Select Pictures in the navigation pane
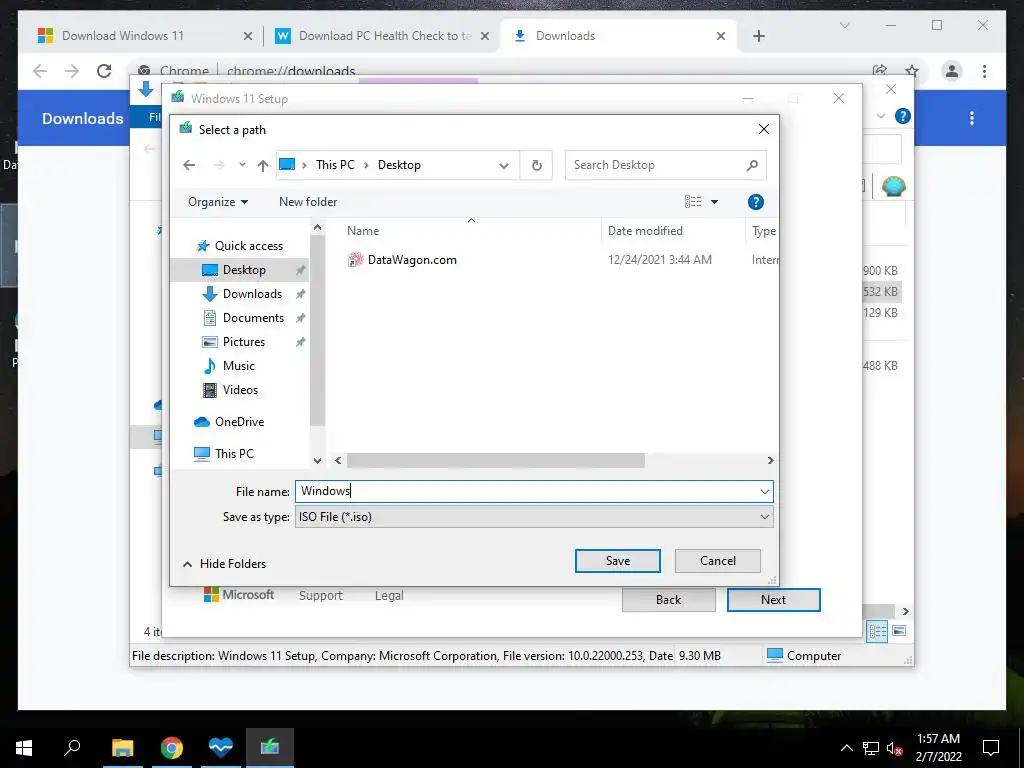Viewport: 1024px width, 768px height. coord(244,342)
